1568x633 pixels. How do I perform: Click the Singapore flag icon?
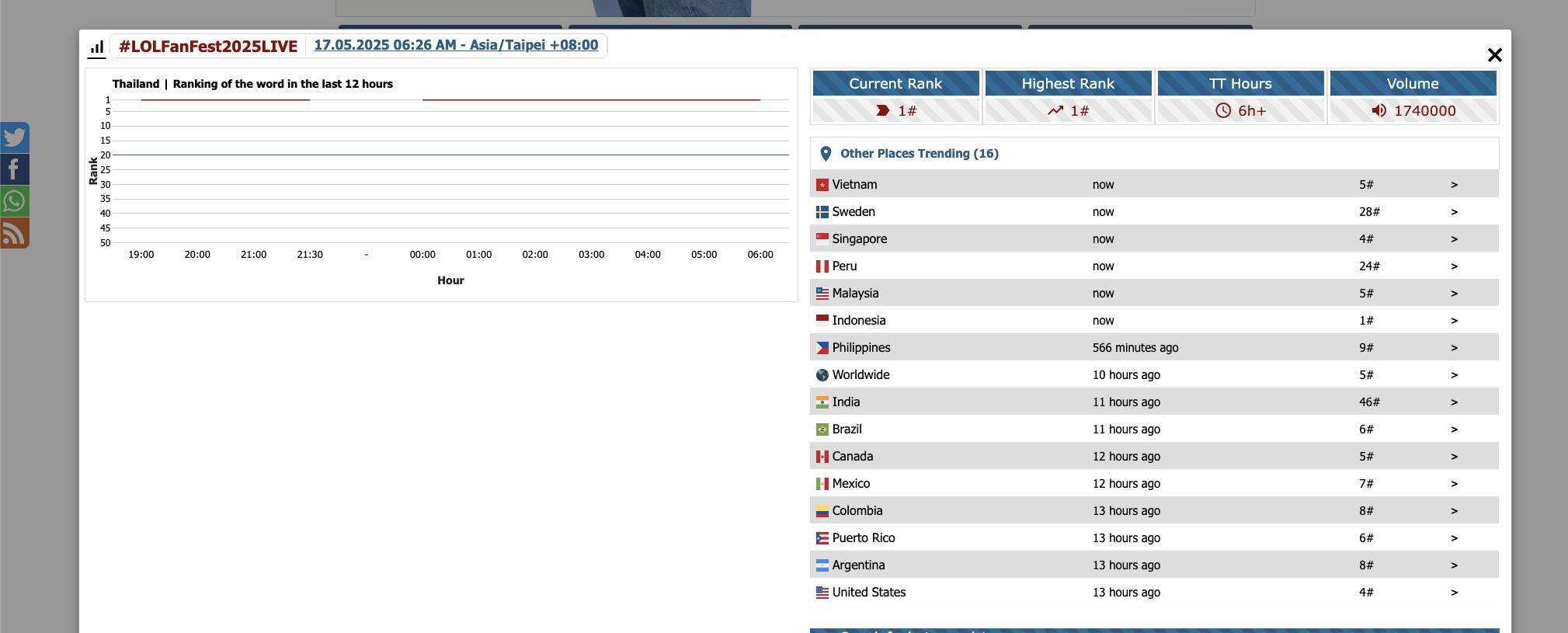pyautogui.click(x=822, y=239)
